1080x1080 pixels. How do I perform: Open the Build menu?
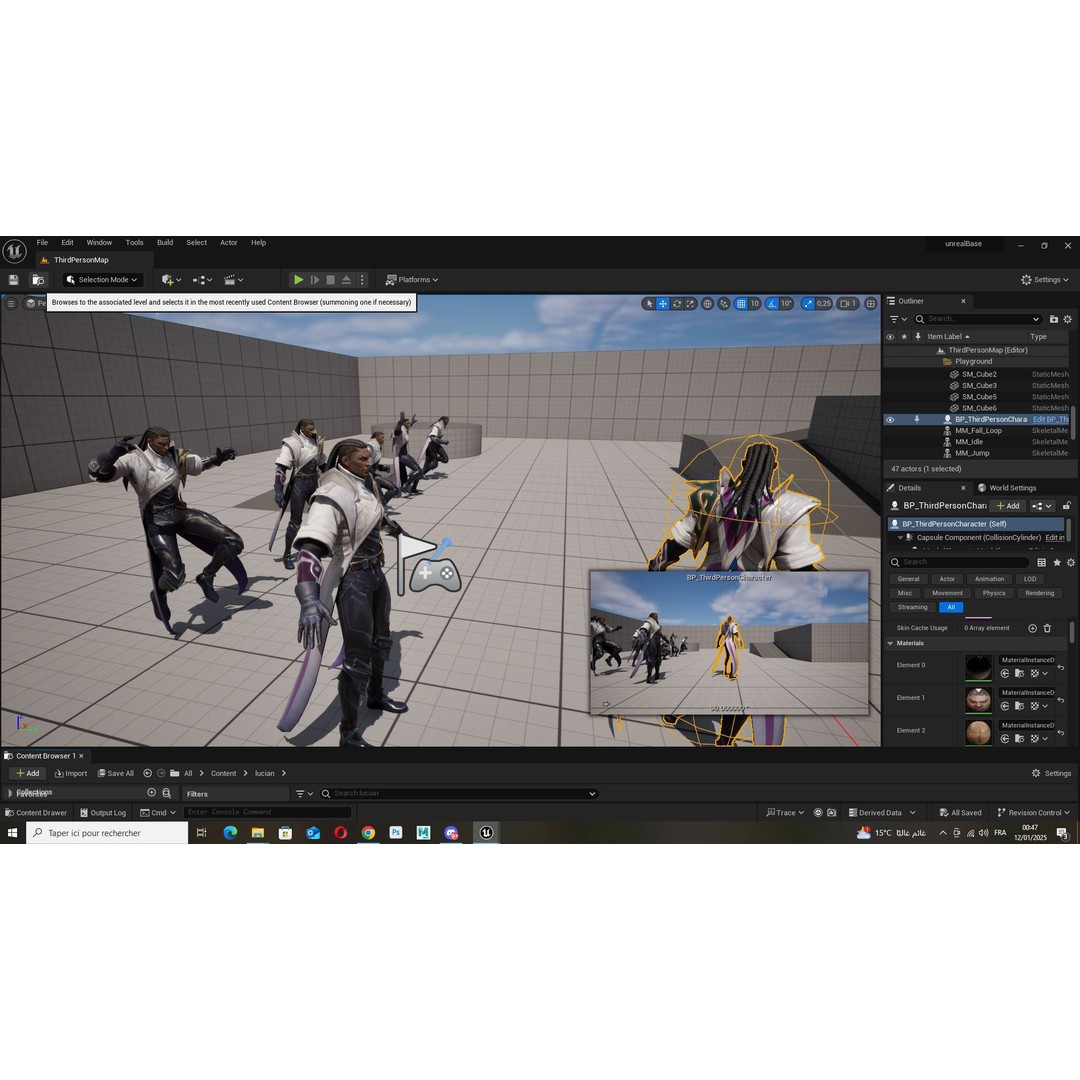click(165, 242)
